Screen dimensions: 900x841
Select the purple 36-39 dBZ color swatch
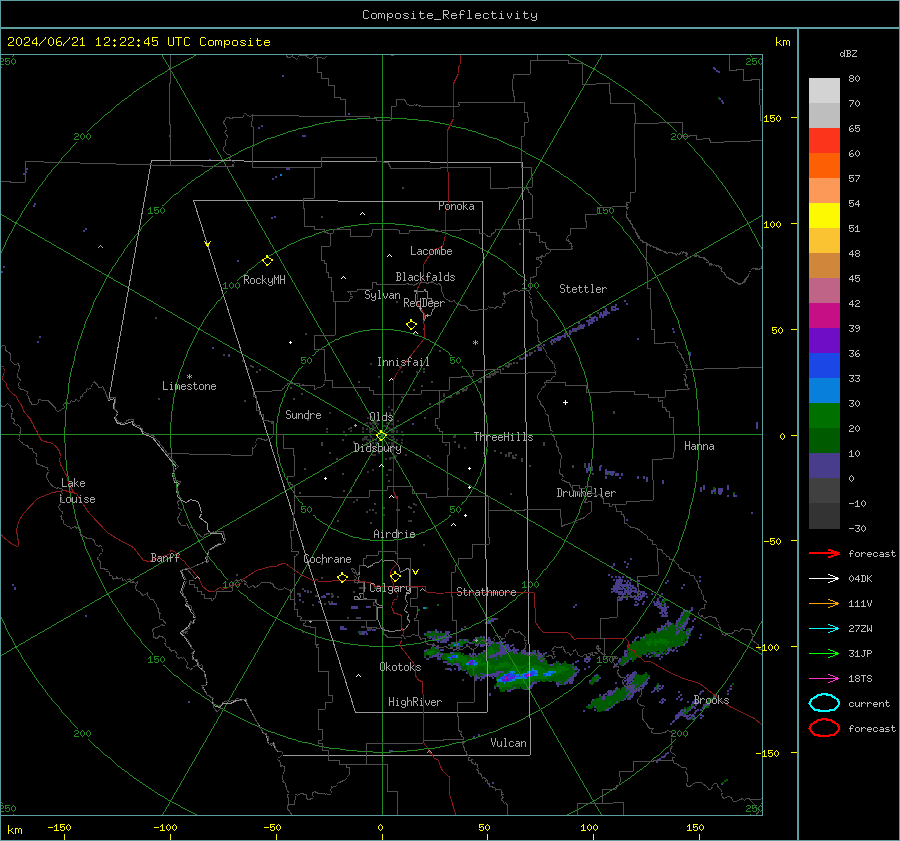[824, 340]
